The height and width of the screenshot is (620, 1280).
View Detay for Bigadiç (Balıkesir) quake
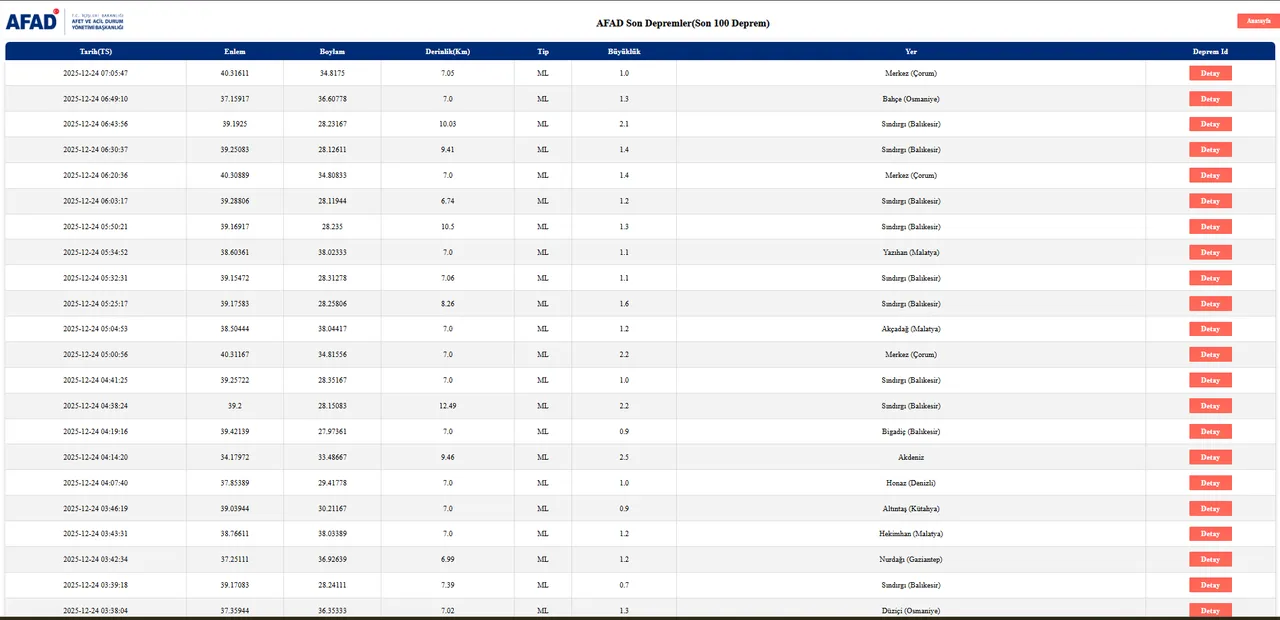click(1210, 431)
